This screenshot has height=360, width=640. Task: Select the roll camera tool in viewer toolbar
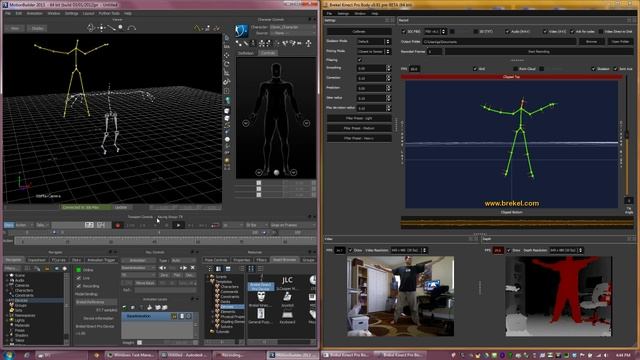[131, 28]
